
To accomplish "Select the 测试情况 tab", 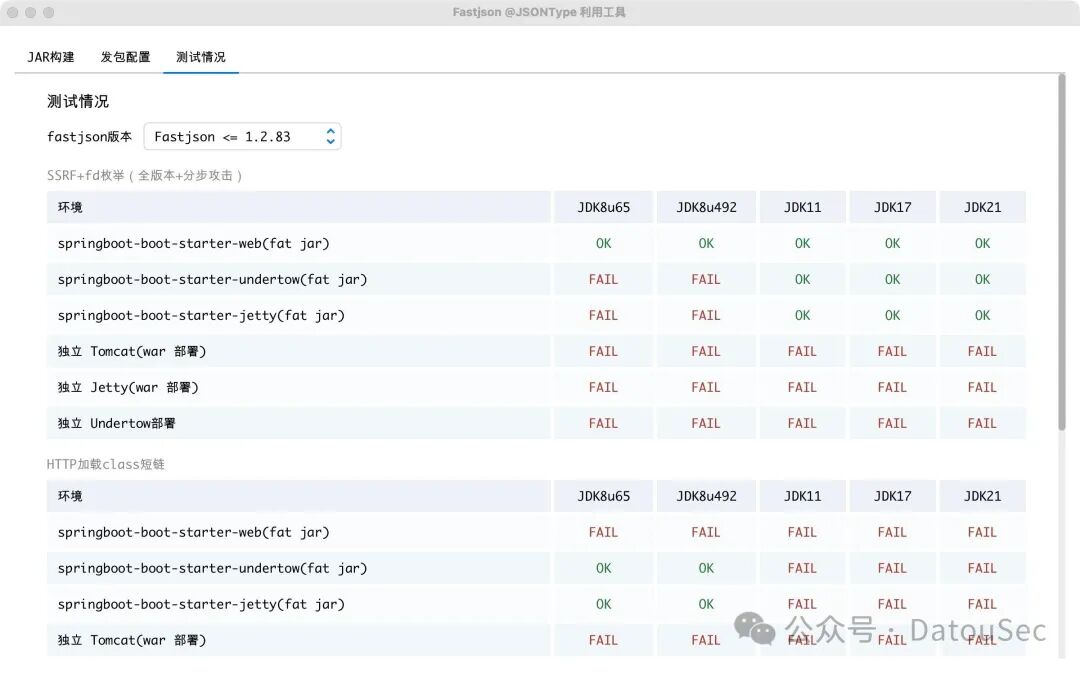I will coord(200,56).
